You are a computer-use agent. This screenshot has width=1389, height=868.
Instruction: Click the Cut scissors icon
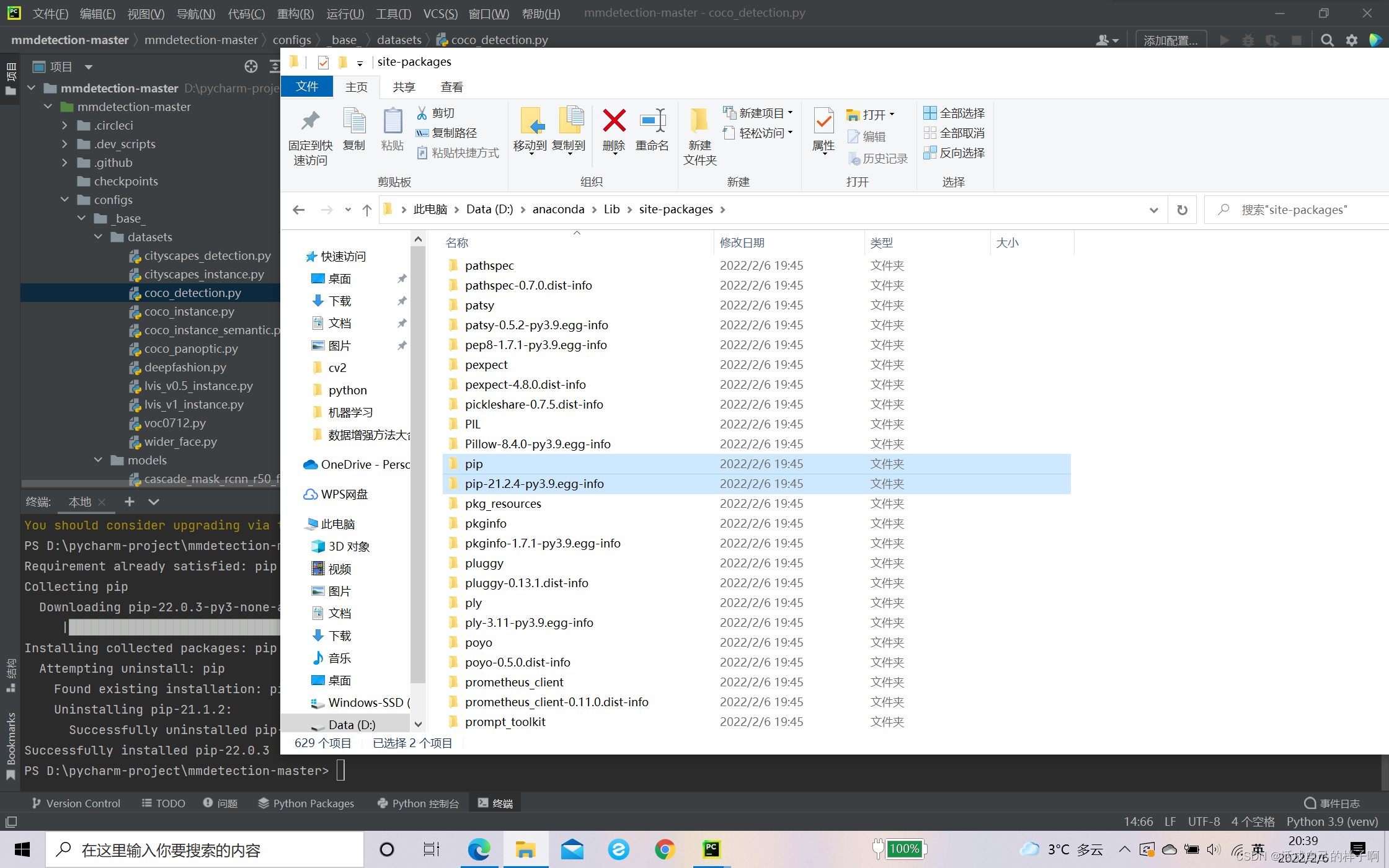point(422,113)
